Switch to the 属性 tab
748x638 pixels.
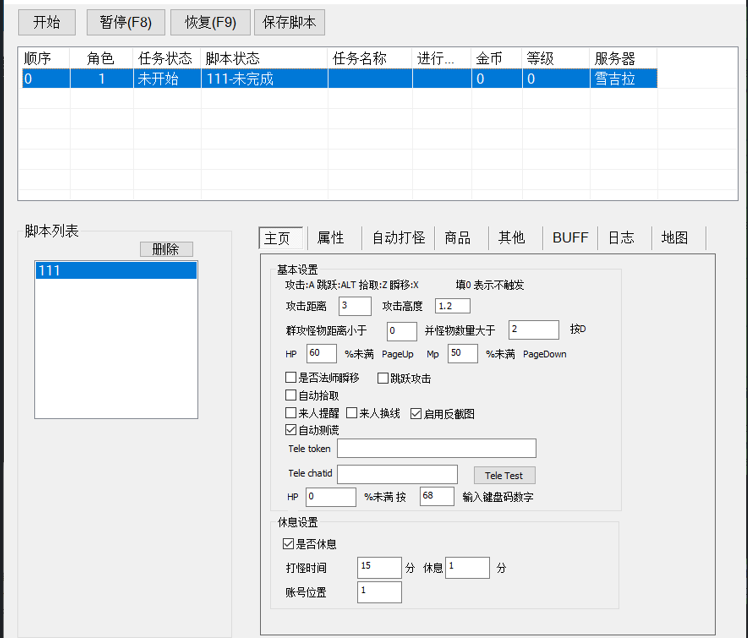tap(331, 238)
